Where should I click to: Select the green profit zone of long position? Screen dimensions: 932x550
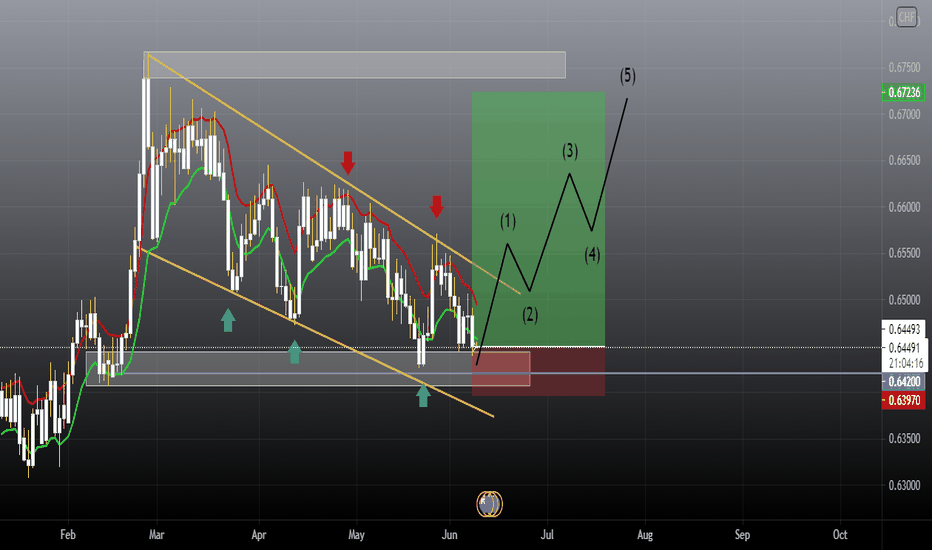click(539, 219)
